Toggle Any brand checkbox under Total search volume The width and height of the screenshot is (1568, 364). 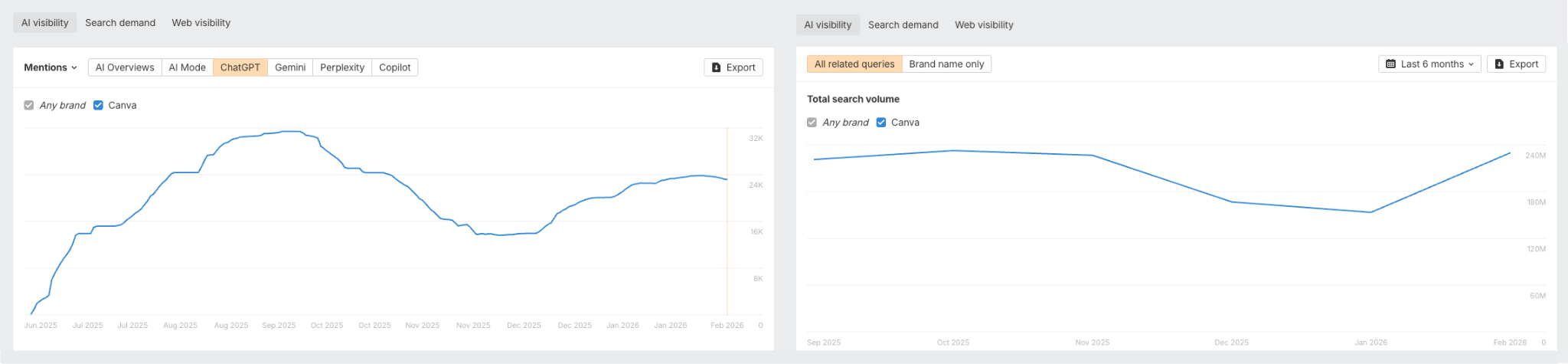tap(812, 123)
